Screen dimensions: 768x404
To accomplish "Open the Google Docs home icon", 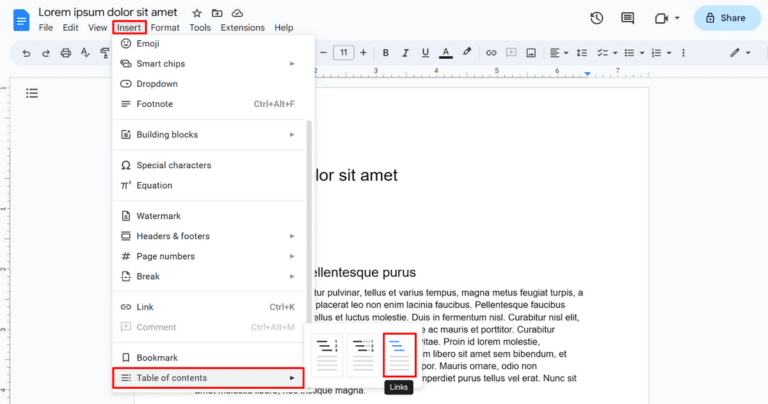I will tap(21, 20).
